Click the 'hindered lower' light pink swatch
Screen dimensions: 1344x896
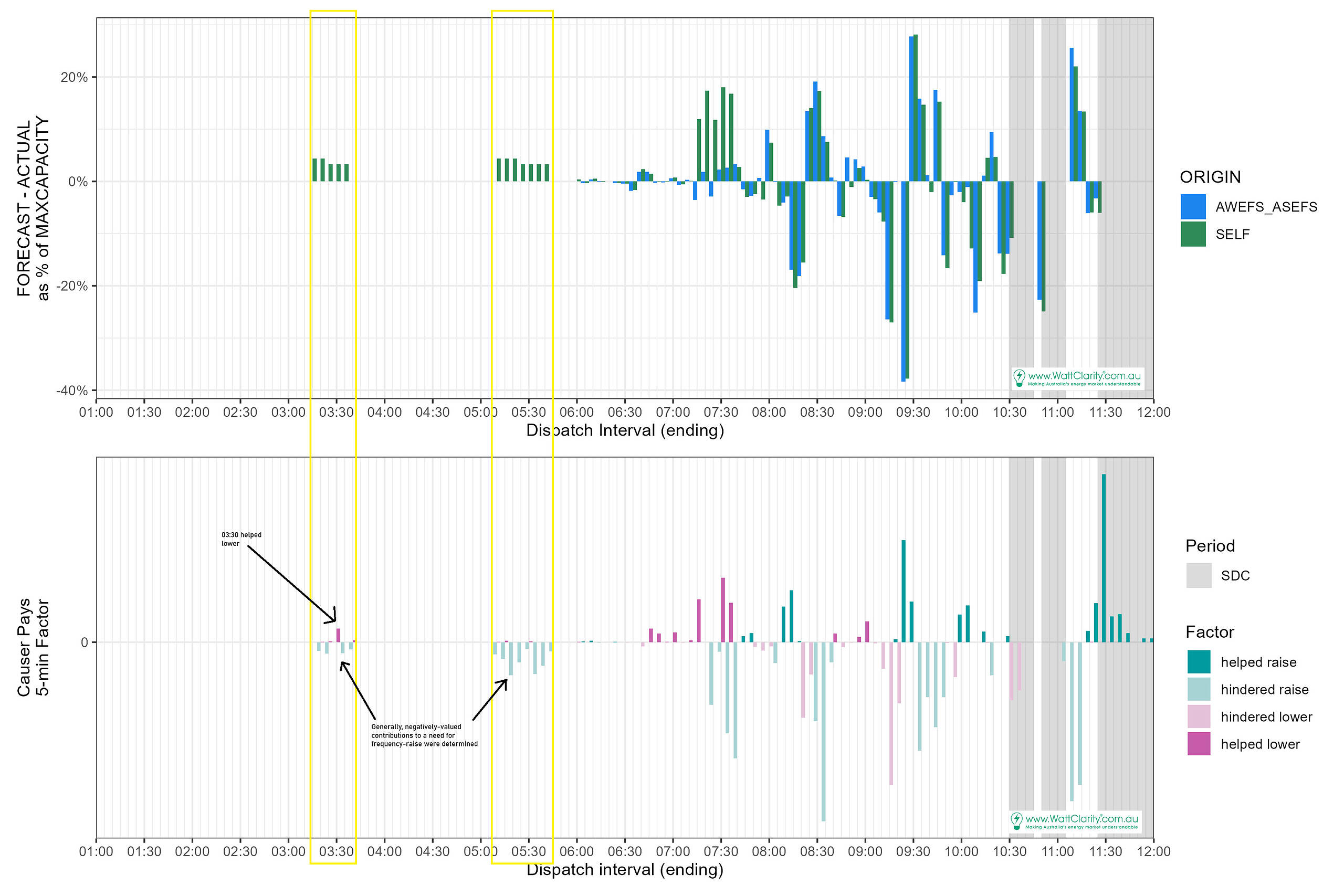pyautogui.click(x=1199, y=717)
